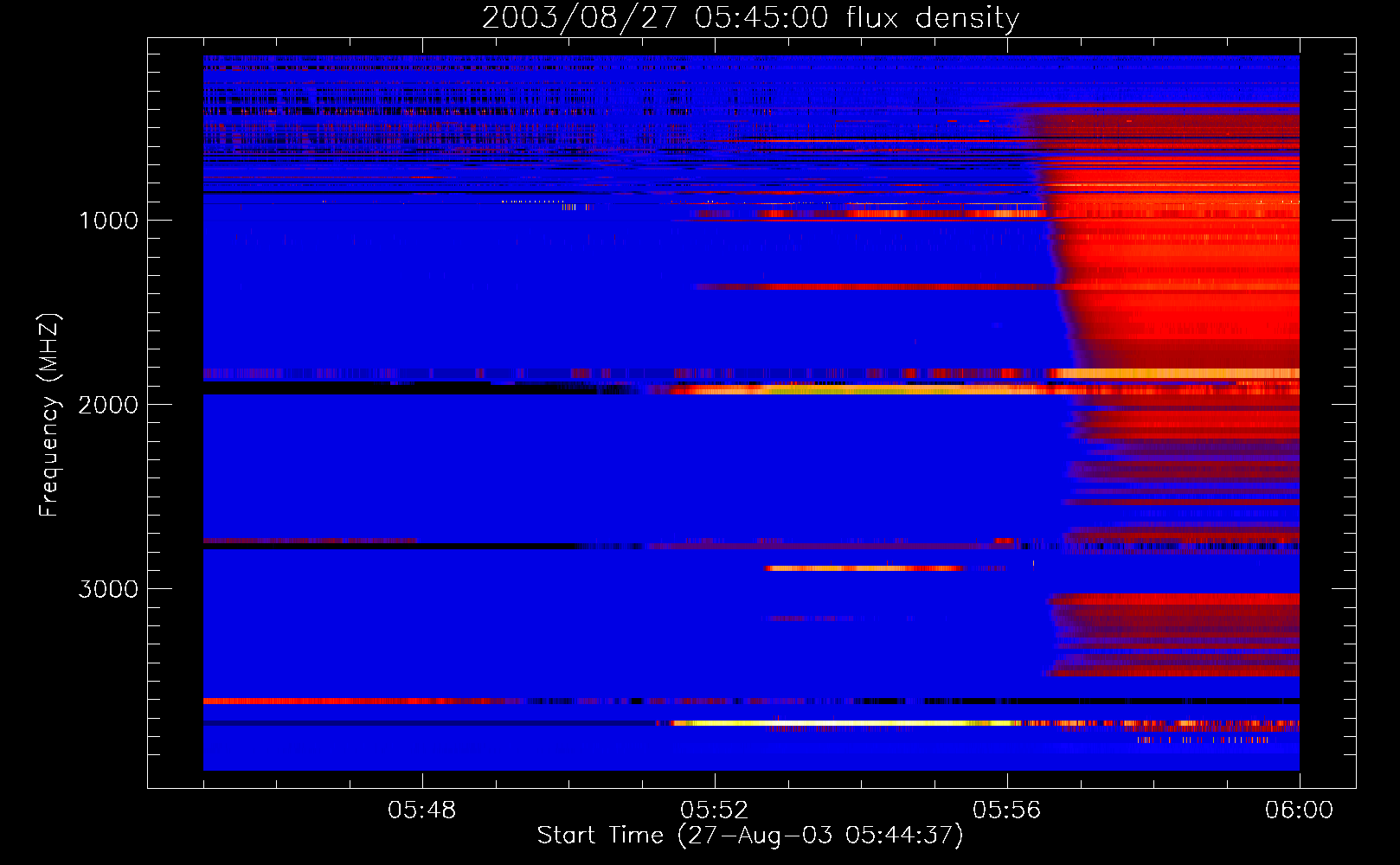Click the 05:52 time tick label
Screen dimensions: 1400x865
click(x=715, y=811)
